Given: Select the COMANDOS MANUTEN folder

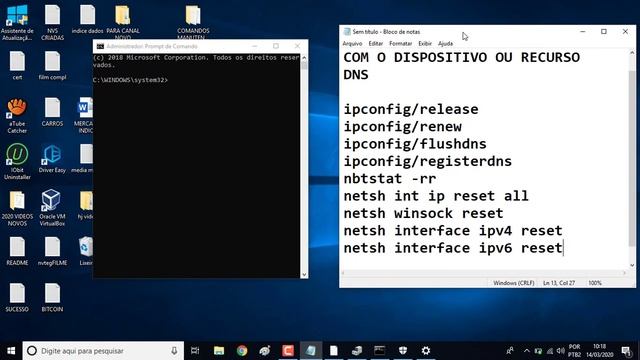Looking at the screenshot, I should pyautogui.click(x=193, y=22).
